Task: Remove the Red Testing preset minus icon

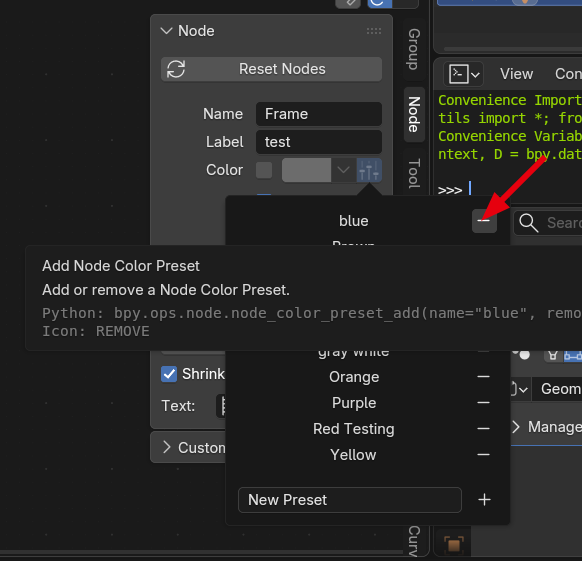Action: click(484, 429)
